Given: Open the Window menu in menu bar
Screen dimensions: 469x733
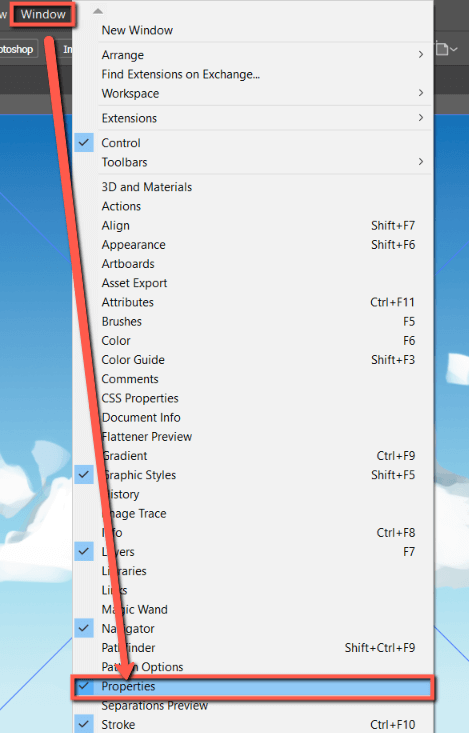Looking at the screenshot, I should click(x=43, y=14).
